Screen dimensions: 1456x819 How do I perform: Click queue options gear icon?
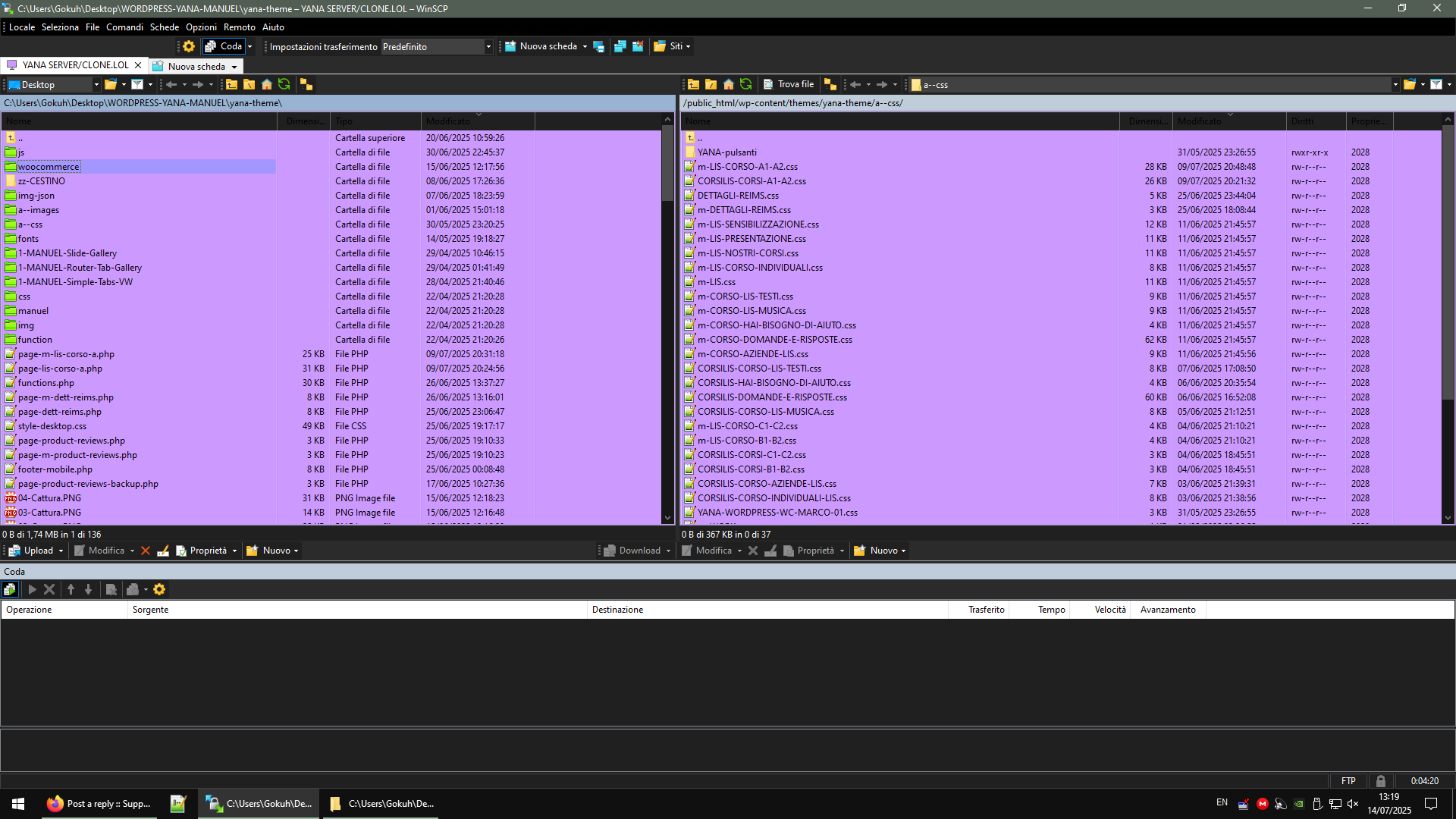pos(159,589)
